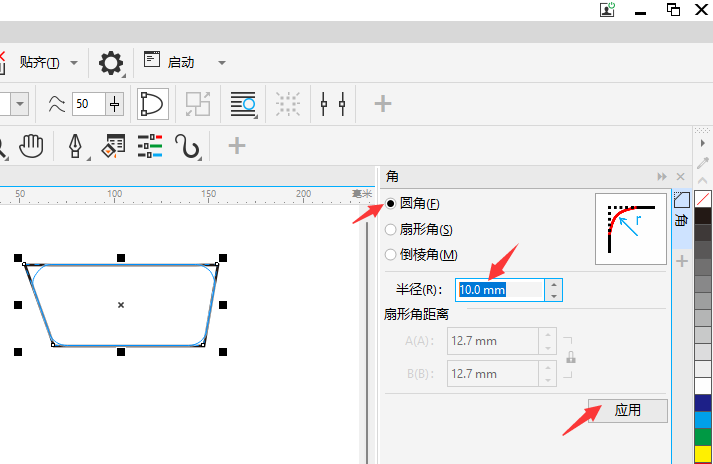713x464 pixels.
Task: Select the Scallop (扇形角) radio option
Action: 390,230
